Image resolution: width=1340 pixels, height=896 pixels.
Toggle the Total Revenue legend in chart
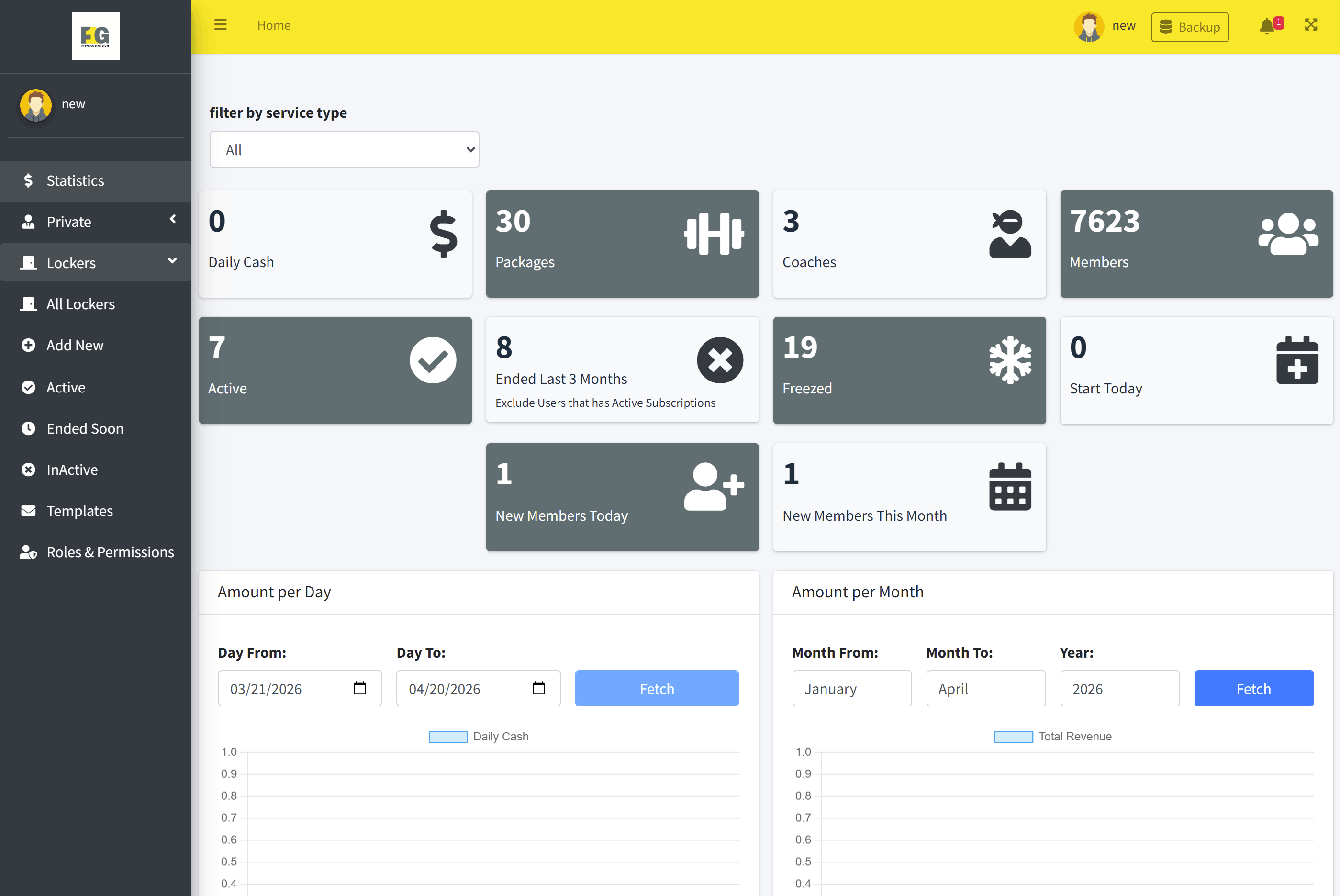(x=1052, y=737)
